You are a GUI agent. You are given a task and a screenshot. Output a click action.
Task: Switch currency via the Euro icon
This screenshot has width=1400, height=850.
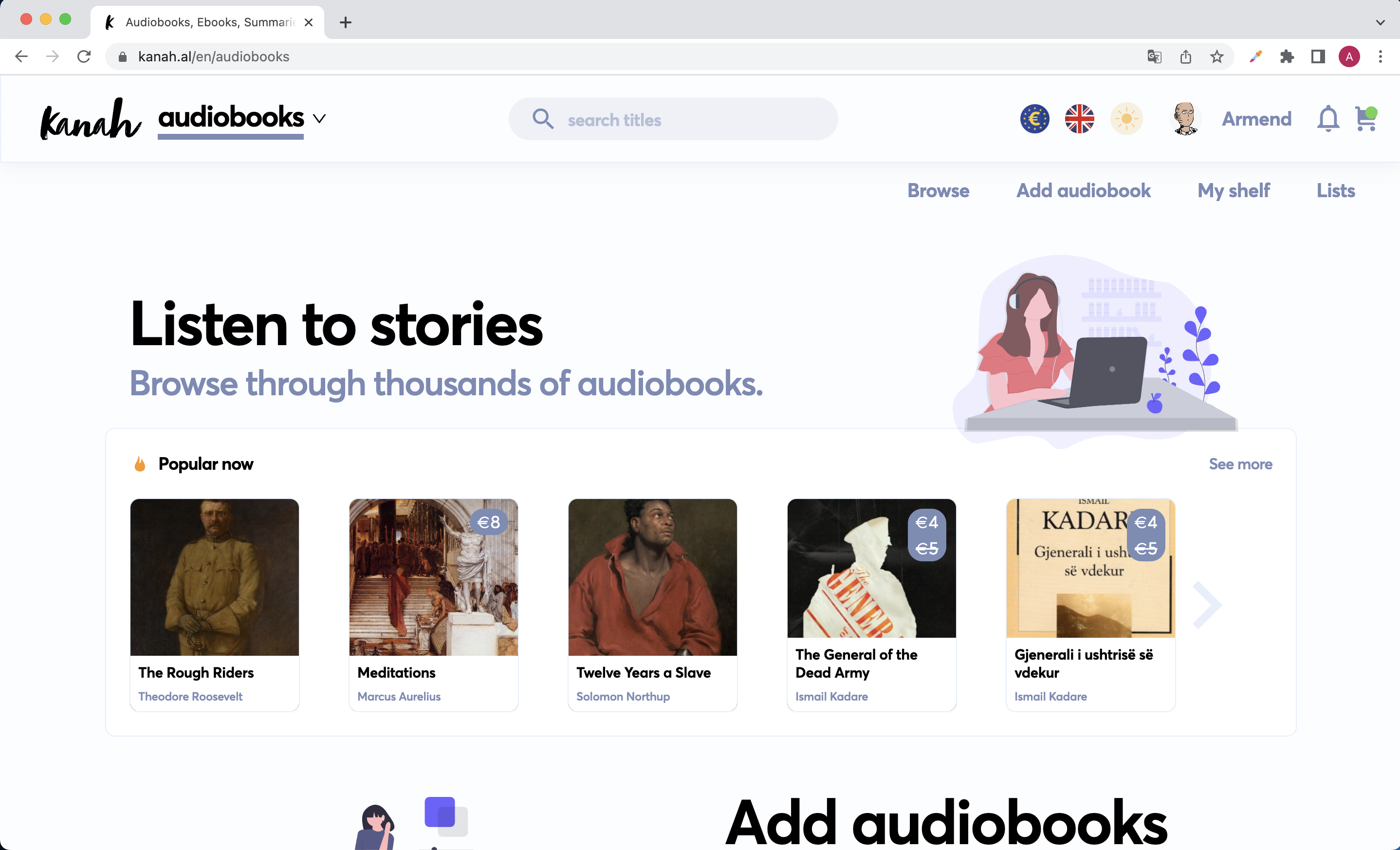pyautogui.click(x=1034, y=119)
